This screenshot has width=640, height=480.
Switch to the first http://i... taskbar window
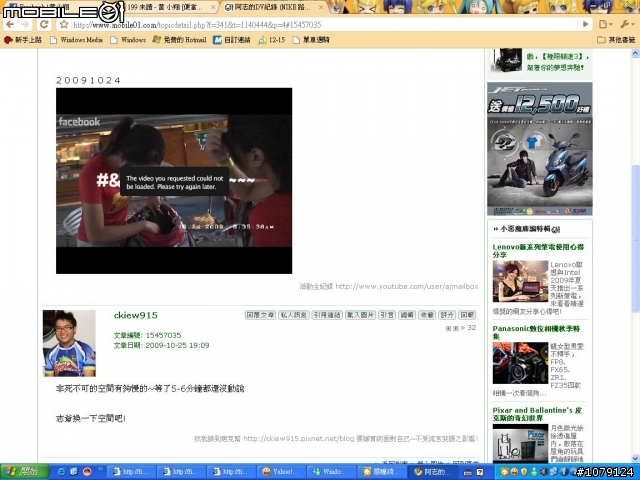coord(130,471)
